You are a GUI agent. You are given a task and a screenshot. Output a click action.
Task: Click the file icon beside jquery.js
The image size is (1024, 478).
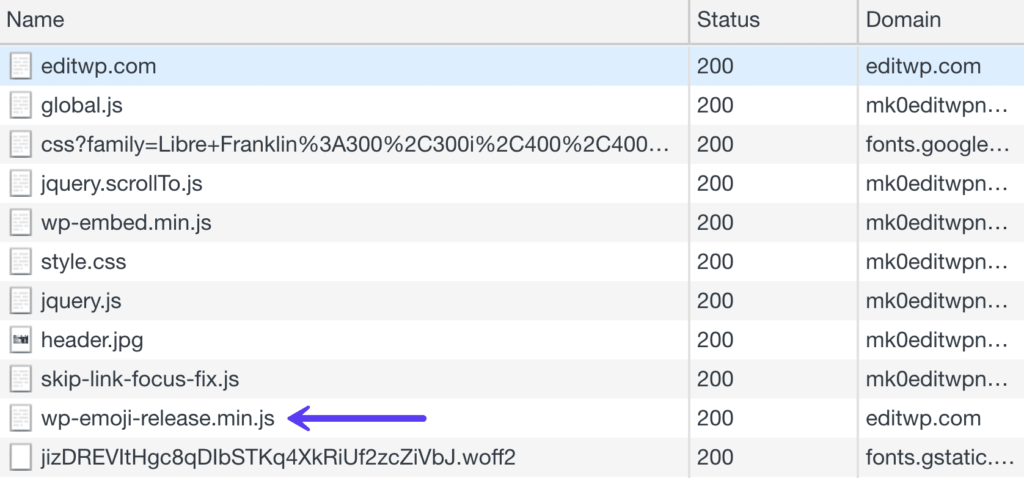21,301
